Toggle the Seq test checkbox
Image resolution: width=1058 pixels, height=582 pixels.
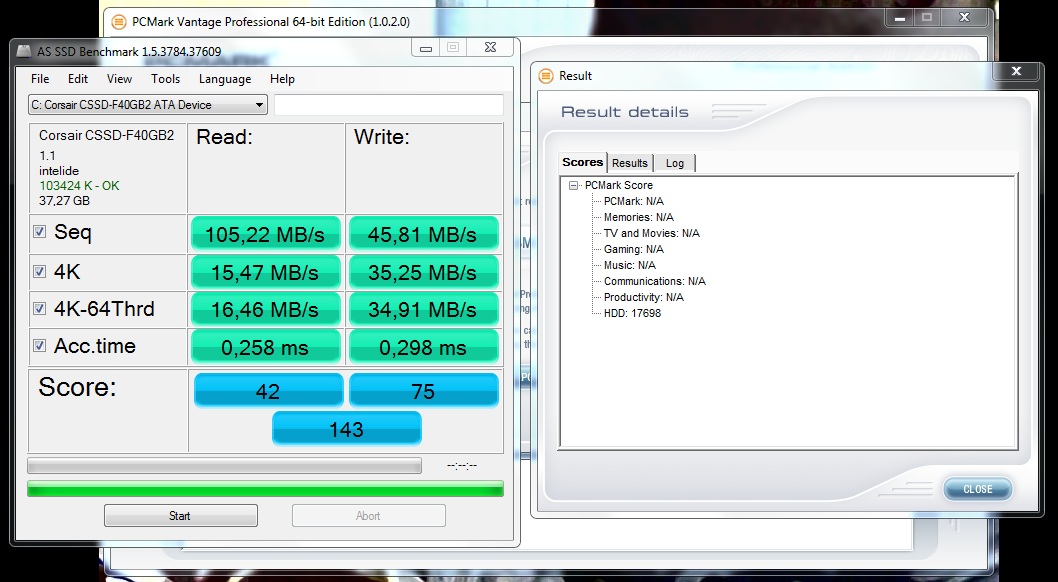click(x=40, y=232)
